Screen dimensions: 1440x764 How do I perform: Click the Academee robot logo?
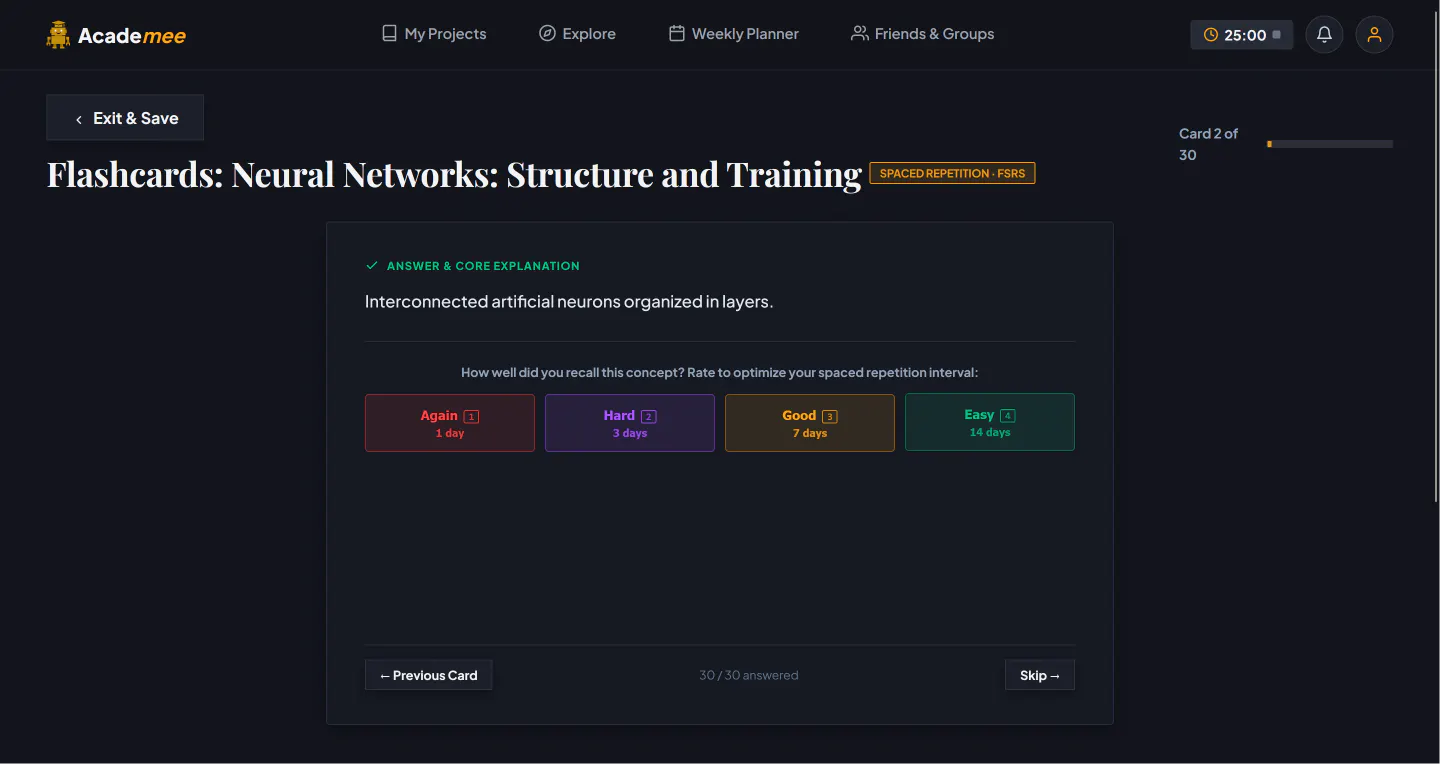(x=58, y=35)
